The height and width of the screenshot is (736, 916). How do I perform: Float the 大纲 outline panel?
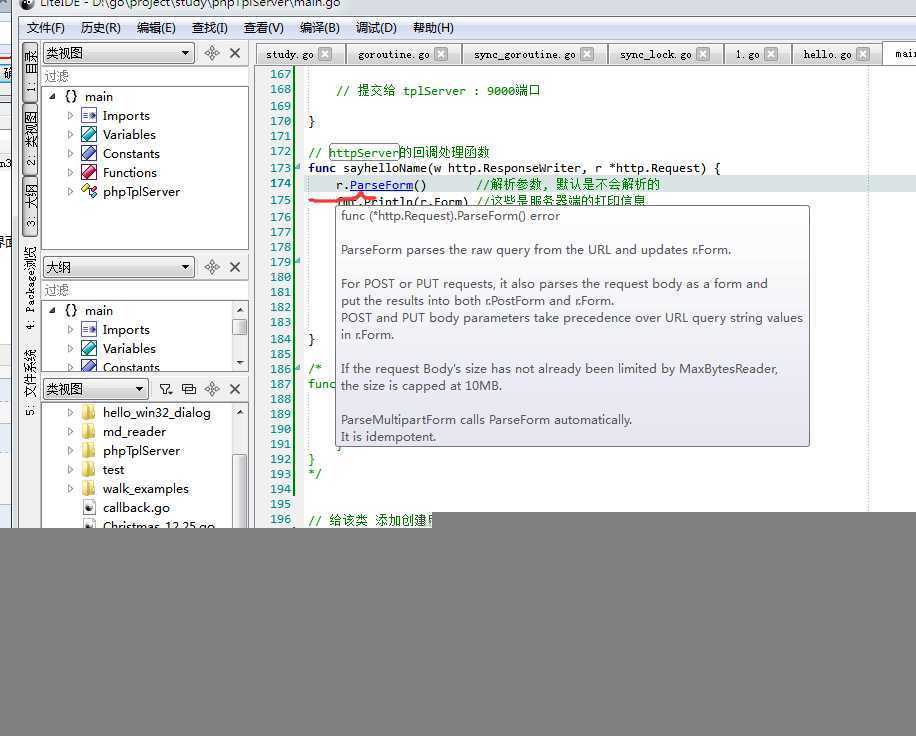(212, 267)
